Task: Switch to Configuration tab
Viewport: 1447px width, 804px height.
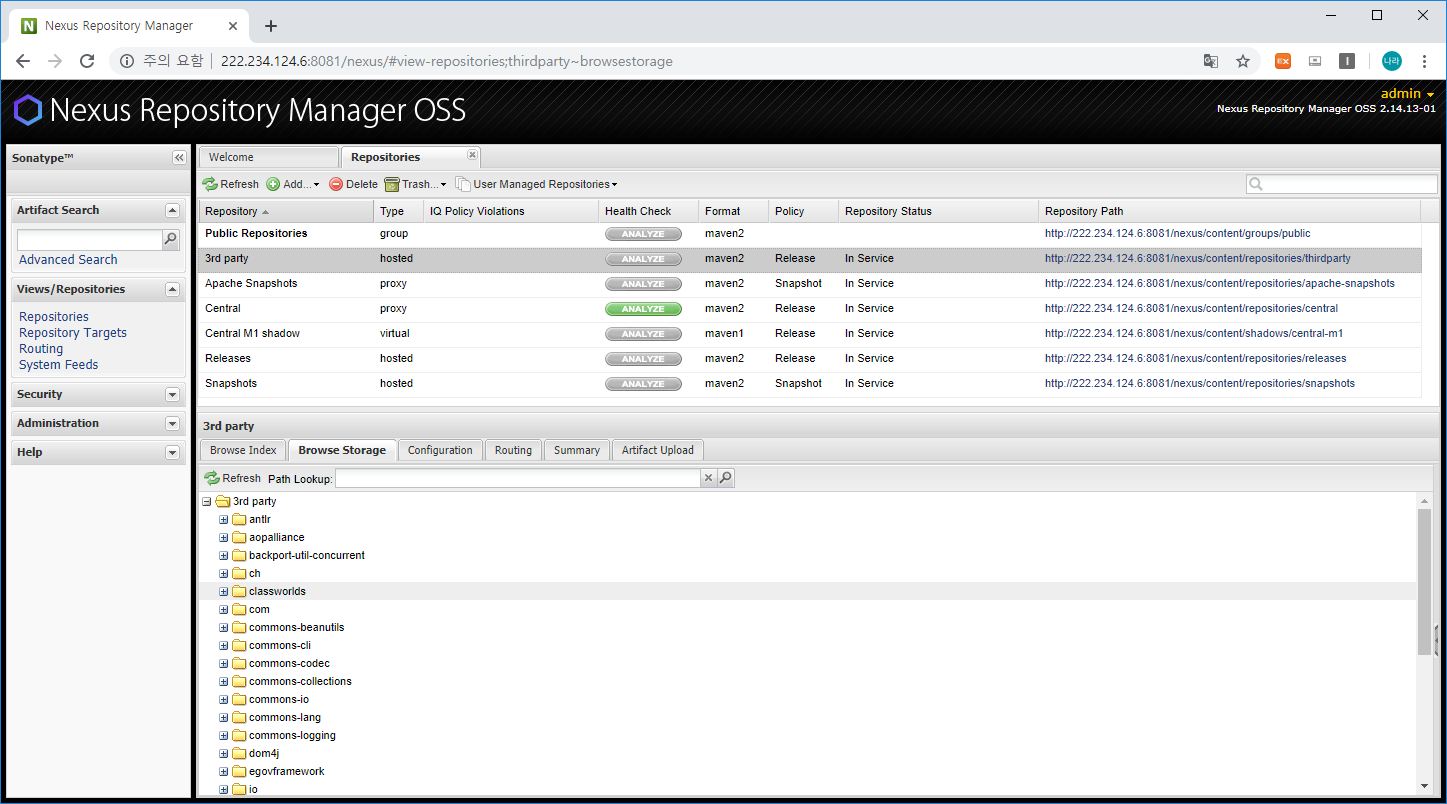Action: pos(440,450)
